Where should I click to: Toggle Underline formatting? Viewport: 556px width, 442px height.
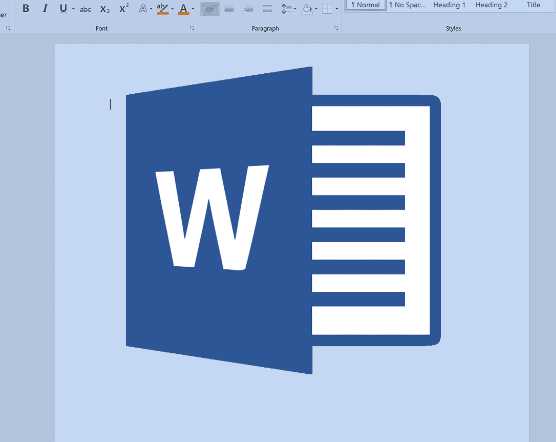[x=63, y=8]
